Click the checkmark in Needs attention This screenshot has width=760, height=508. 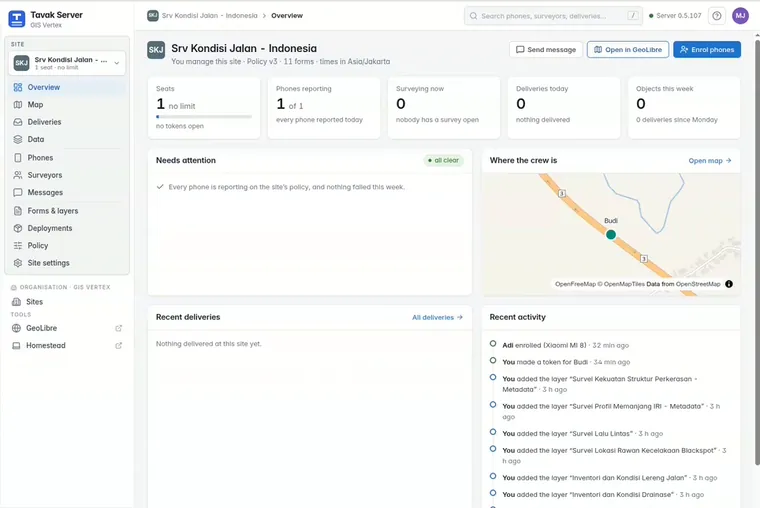coord(160,187)
